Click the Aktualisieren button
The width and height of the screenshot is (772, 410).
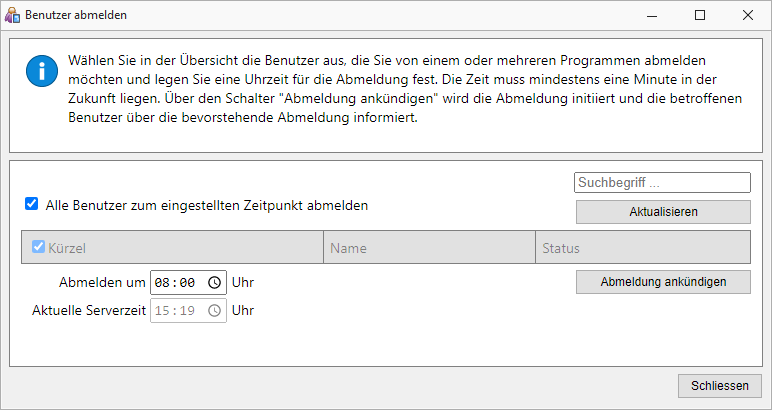click(663, 212)
